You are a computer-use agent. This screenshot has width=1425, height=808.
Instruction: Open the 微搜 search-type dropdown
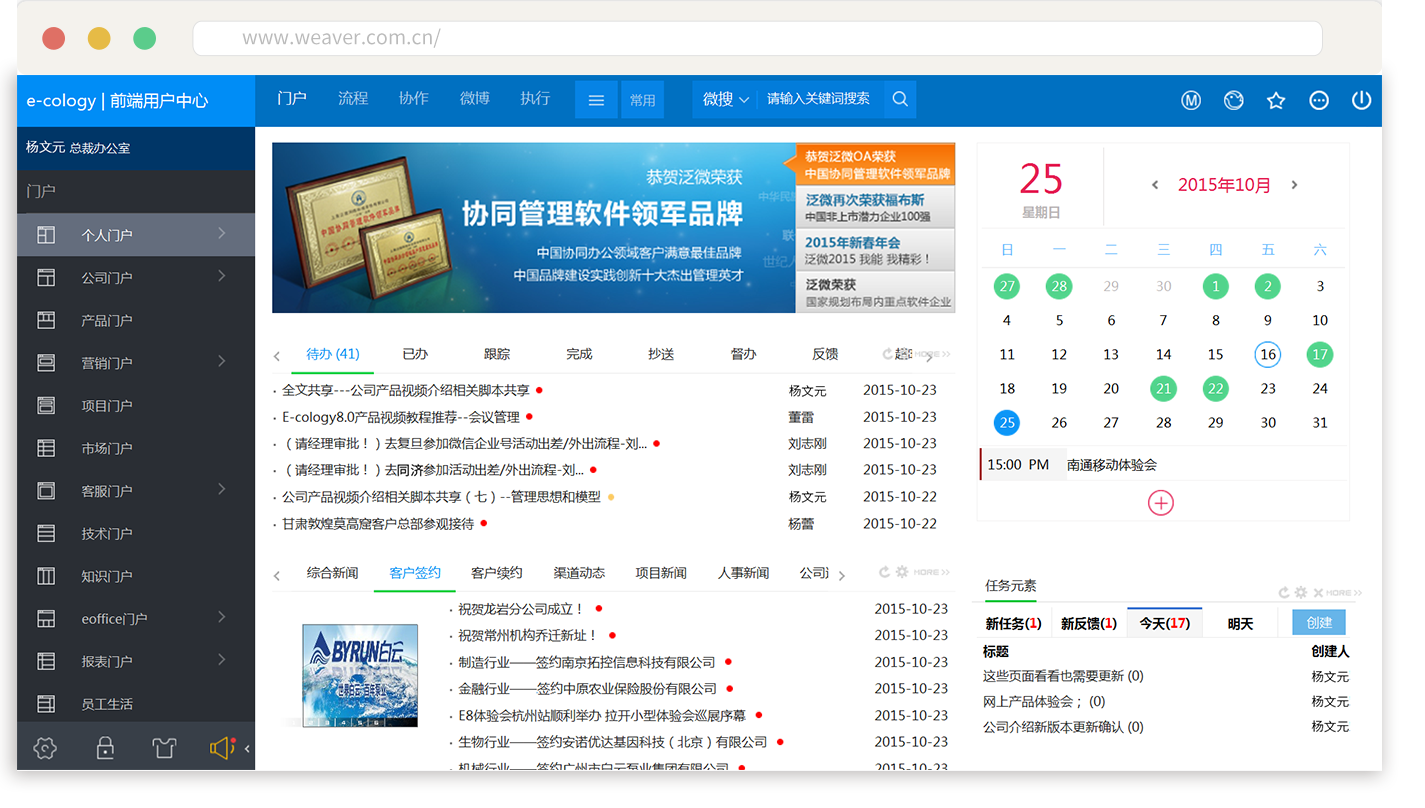(x=725, y=99)
